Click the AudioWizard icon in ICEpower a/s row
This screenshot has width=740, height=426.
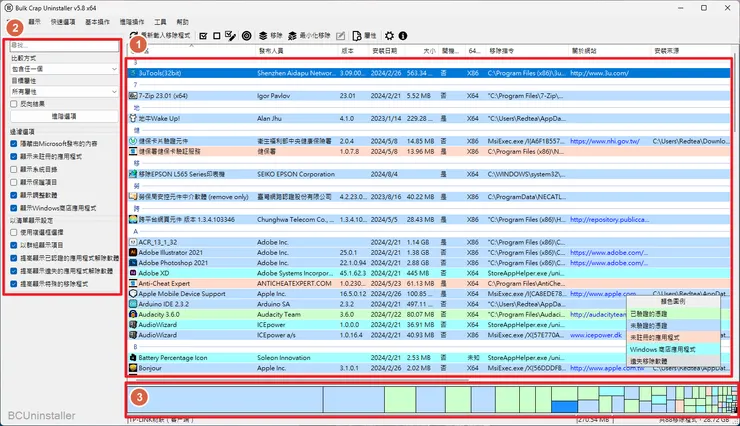133,335
